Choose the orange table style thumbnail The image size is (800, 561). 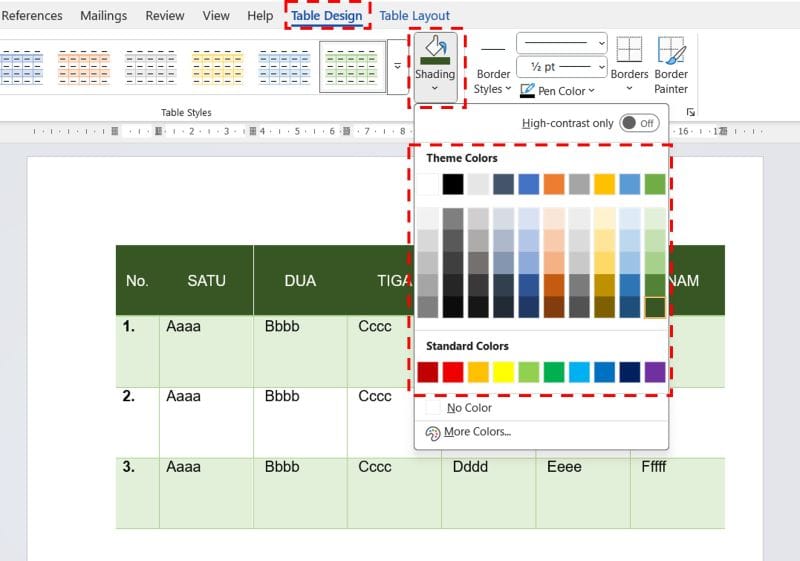83,67
